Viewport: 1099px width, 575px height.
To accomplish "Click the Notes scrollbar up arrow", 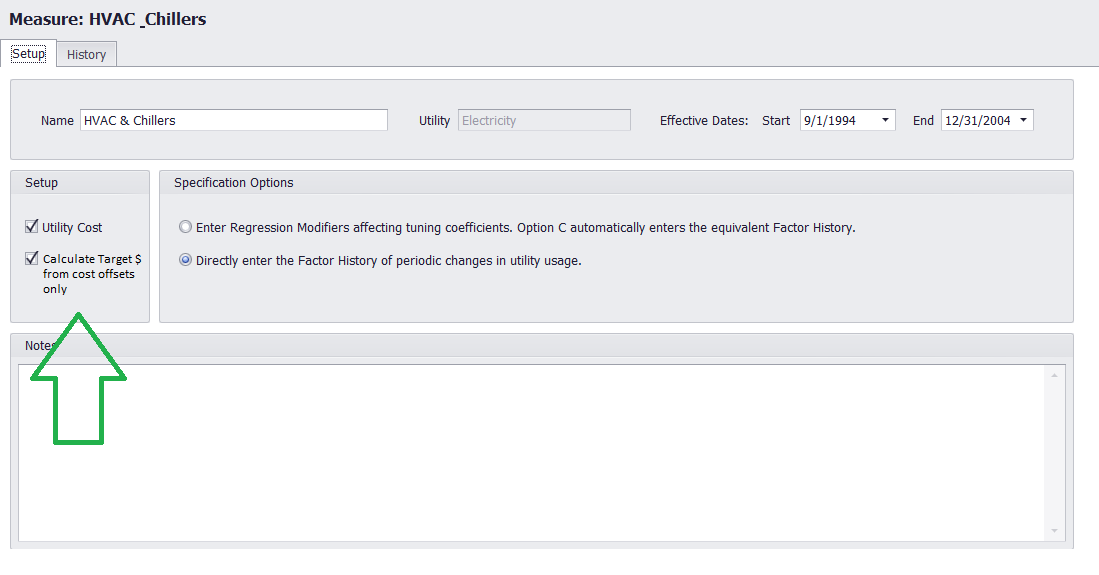I will 1054,375.
